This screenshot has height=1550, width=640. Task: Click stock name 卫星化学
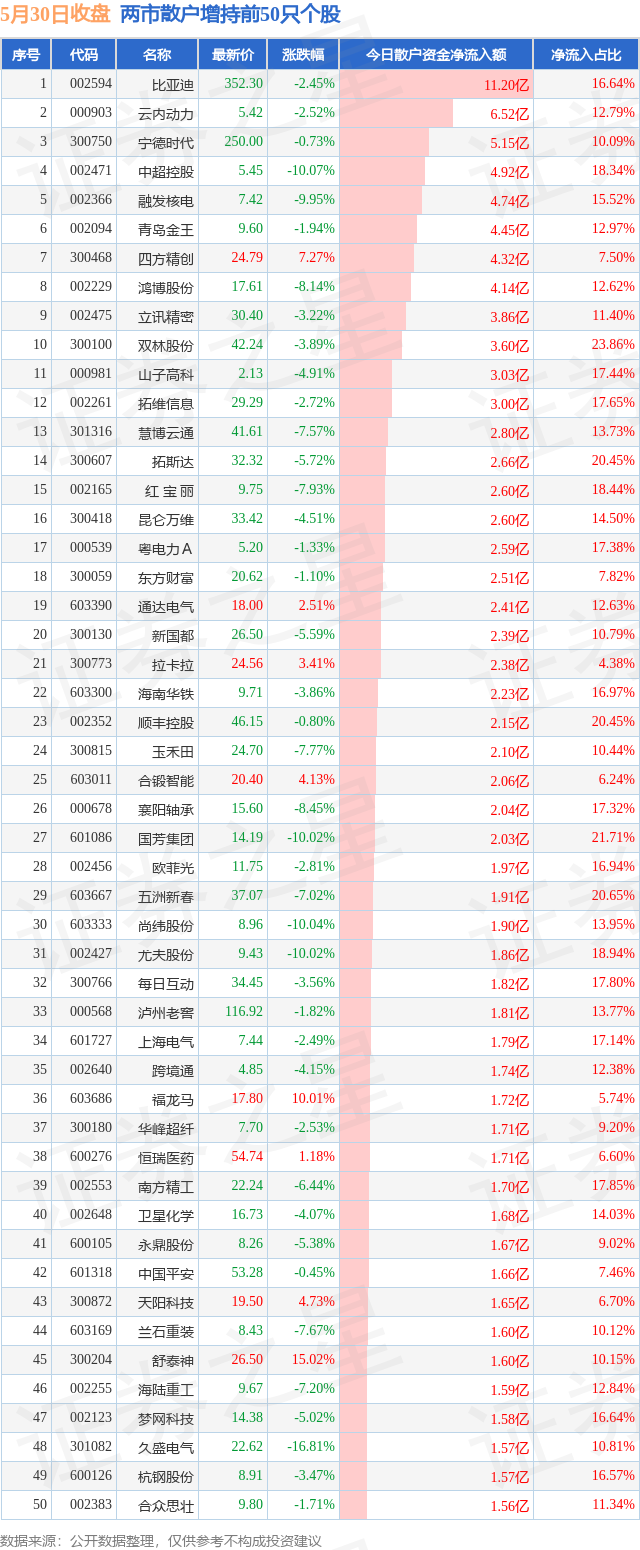pos(166,1215)
